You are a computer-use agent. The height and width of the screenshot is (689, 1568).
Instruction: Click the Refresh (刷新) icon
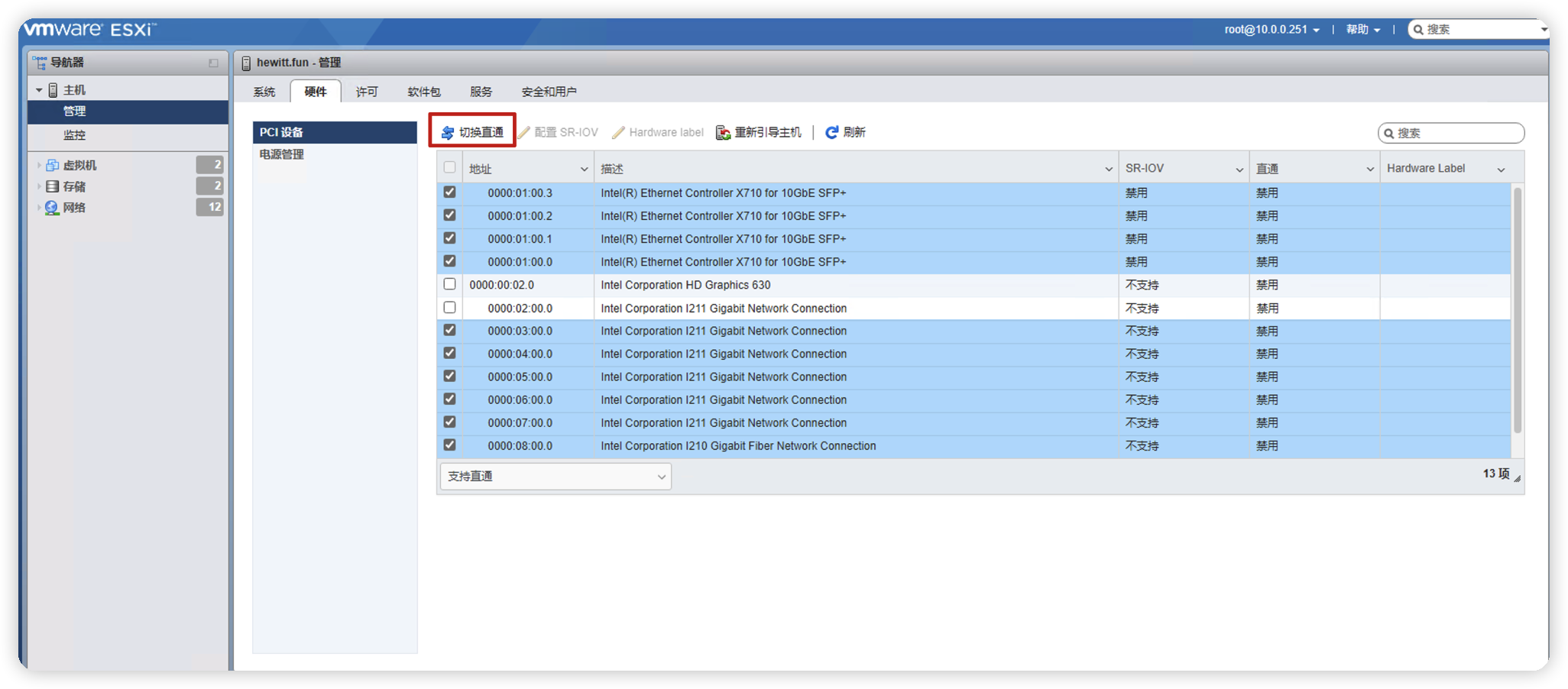[x=832, y=132]
